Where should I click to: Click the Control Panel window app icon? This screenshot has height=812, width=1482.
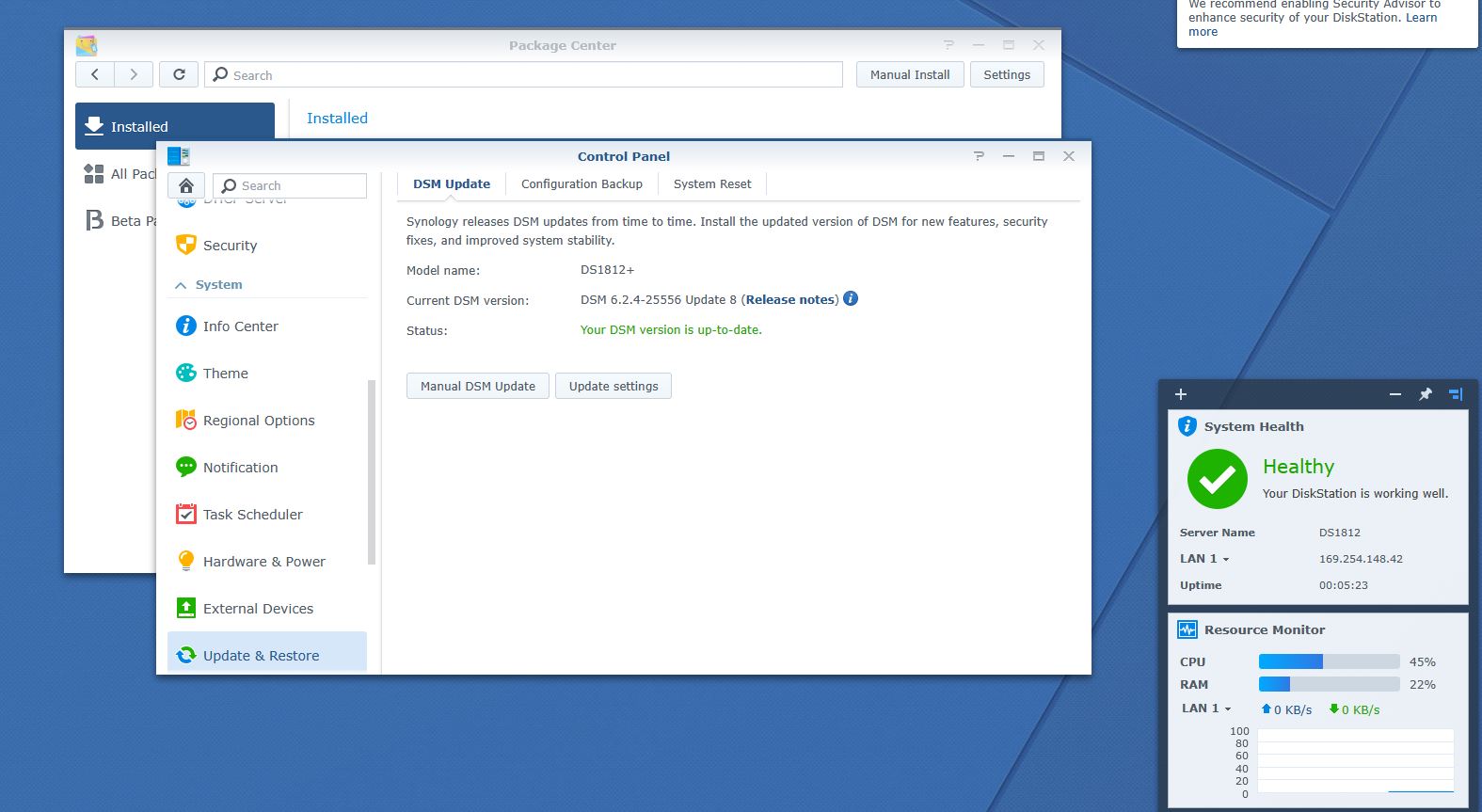click(x=179, y=156)
